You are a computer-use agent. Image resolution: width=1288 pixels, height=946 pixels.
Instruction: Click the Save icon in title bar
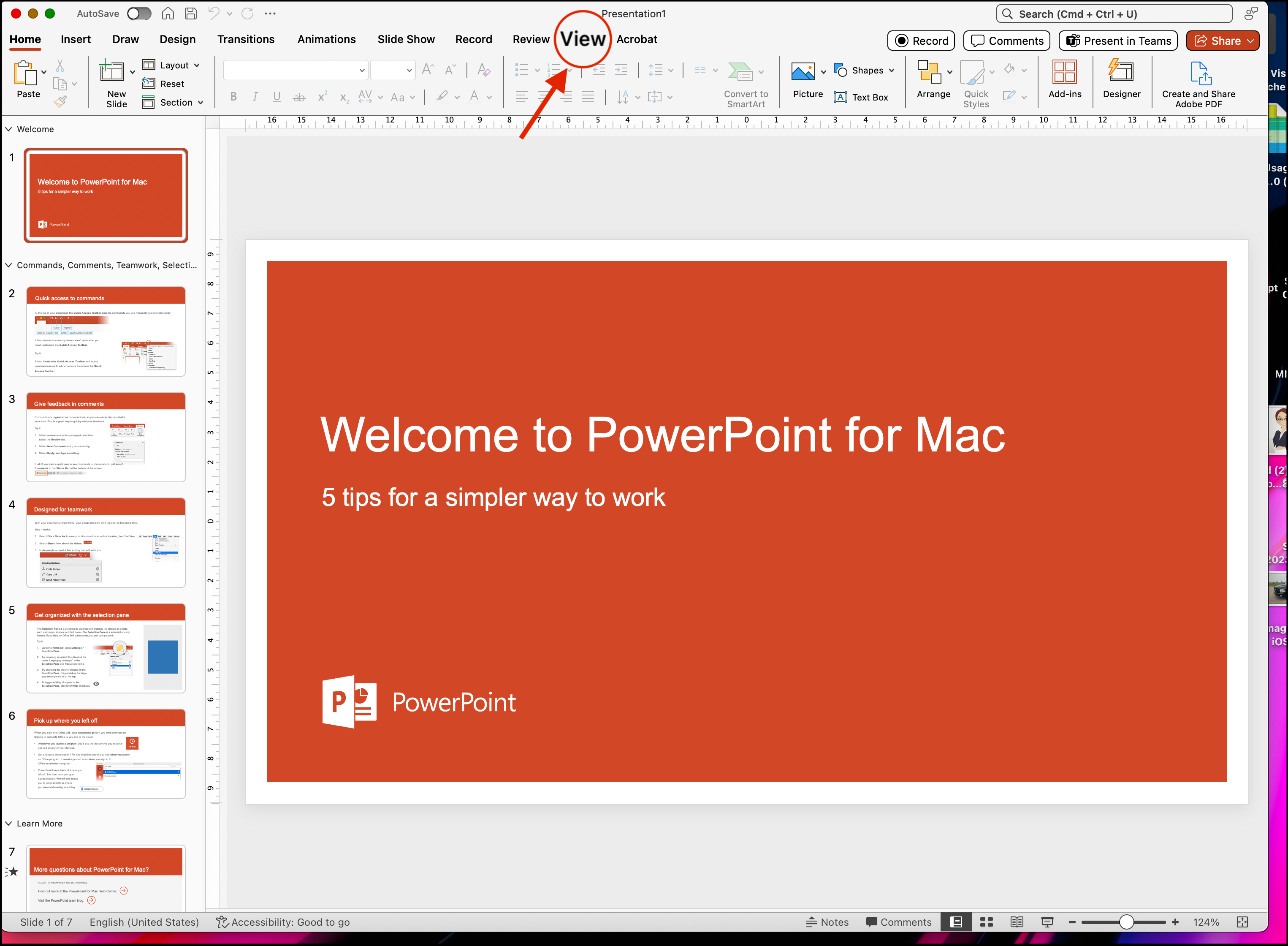pyautogui.click(x=191, y=14)
